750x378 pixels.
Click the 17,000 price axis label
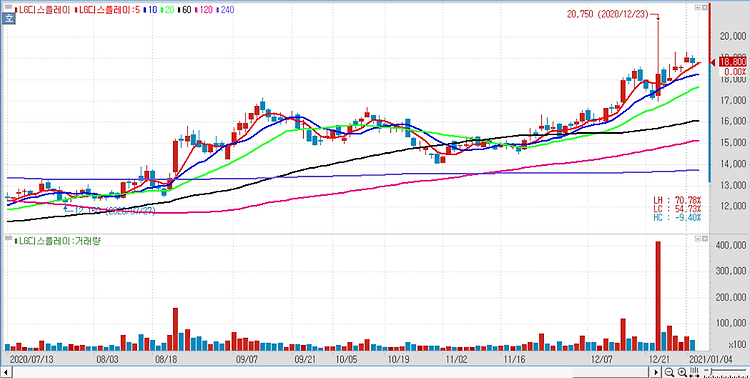pyautogui.click(x=732, y=100)
